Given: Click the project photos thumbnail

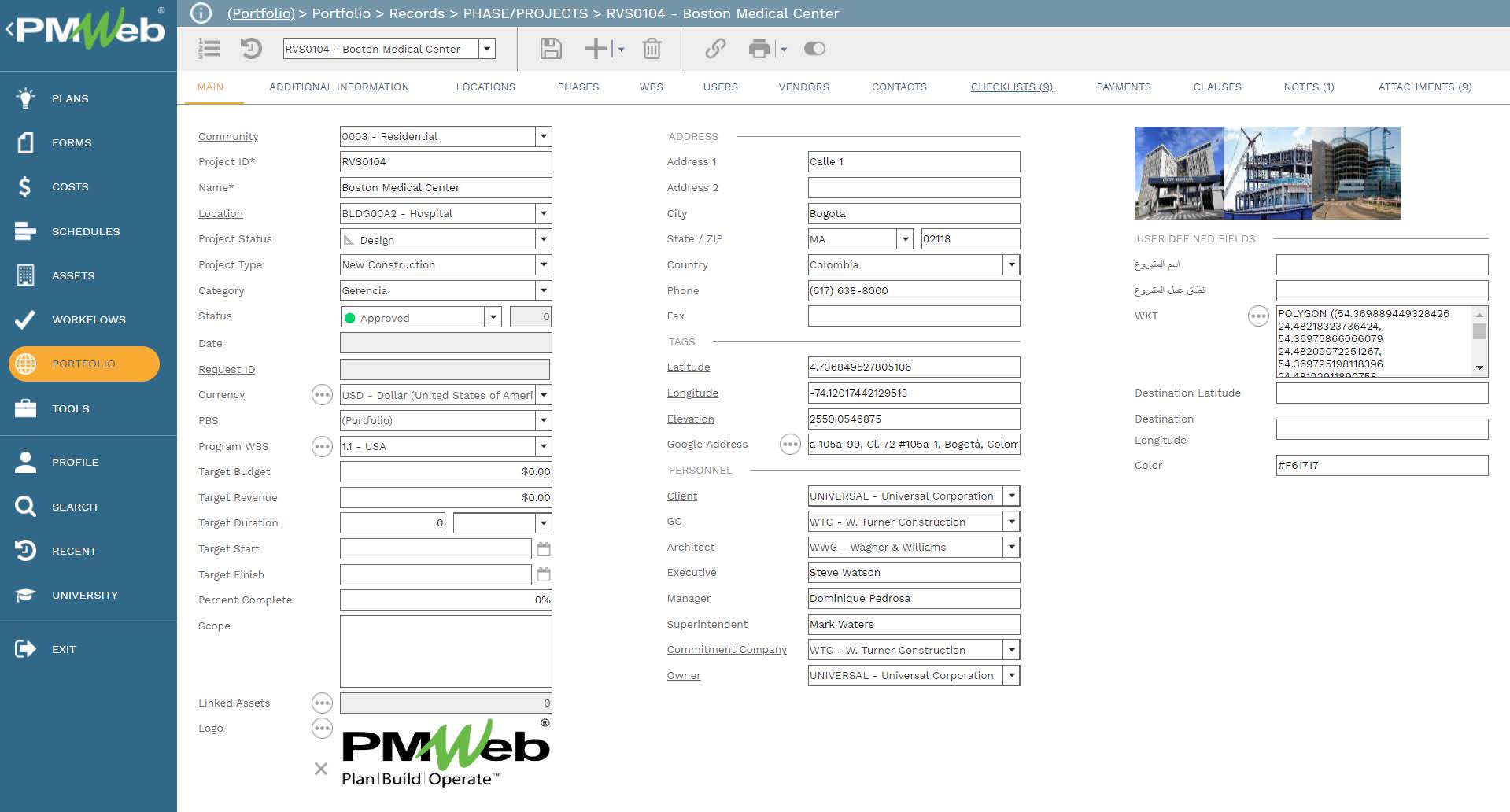Looking at the screenshot, I should 1267,173.
